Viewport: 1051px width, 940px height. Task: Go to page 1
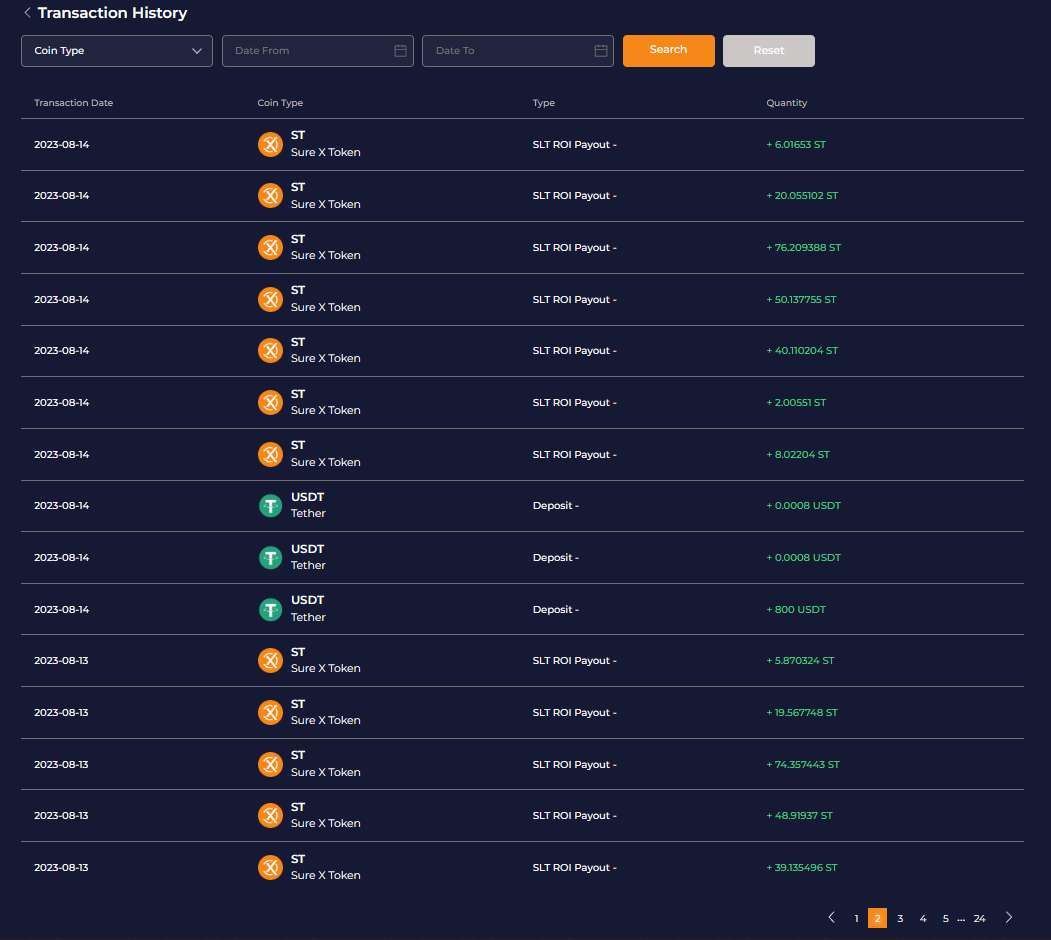(x=856, y=918)
